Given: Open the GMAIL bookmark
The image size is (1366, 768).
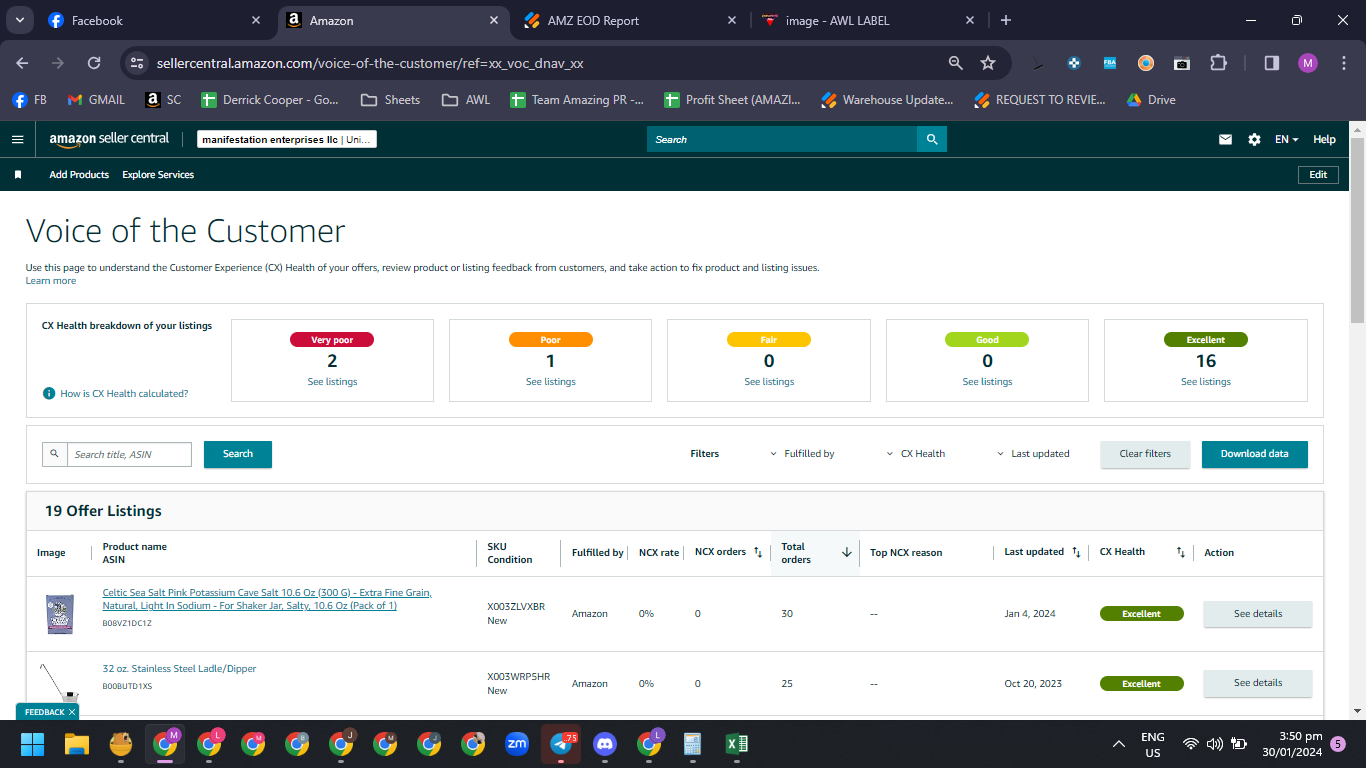Looking at the screenshot, I should (x=96, y=100).
